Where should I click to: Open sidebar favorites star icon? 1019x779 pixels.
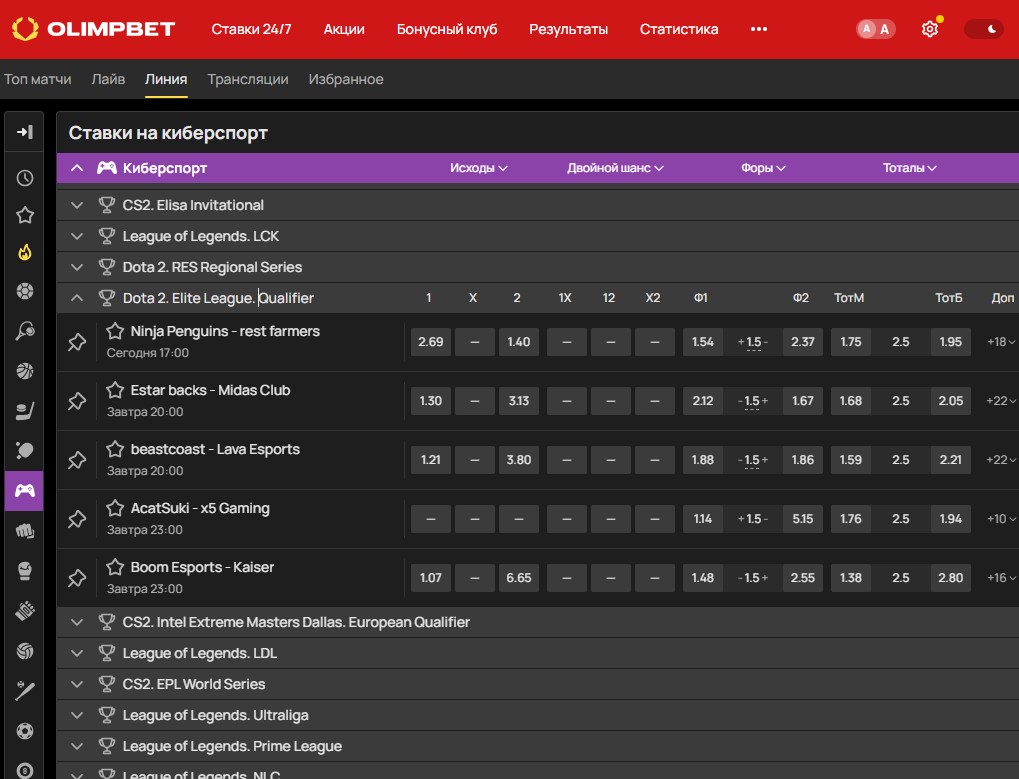pos(25,215)
